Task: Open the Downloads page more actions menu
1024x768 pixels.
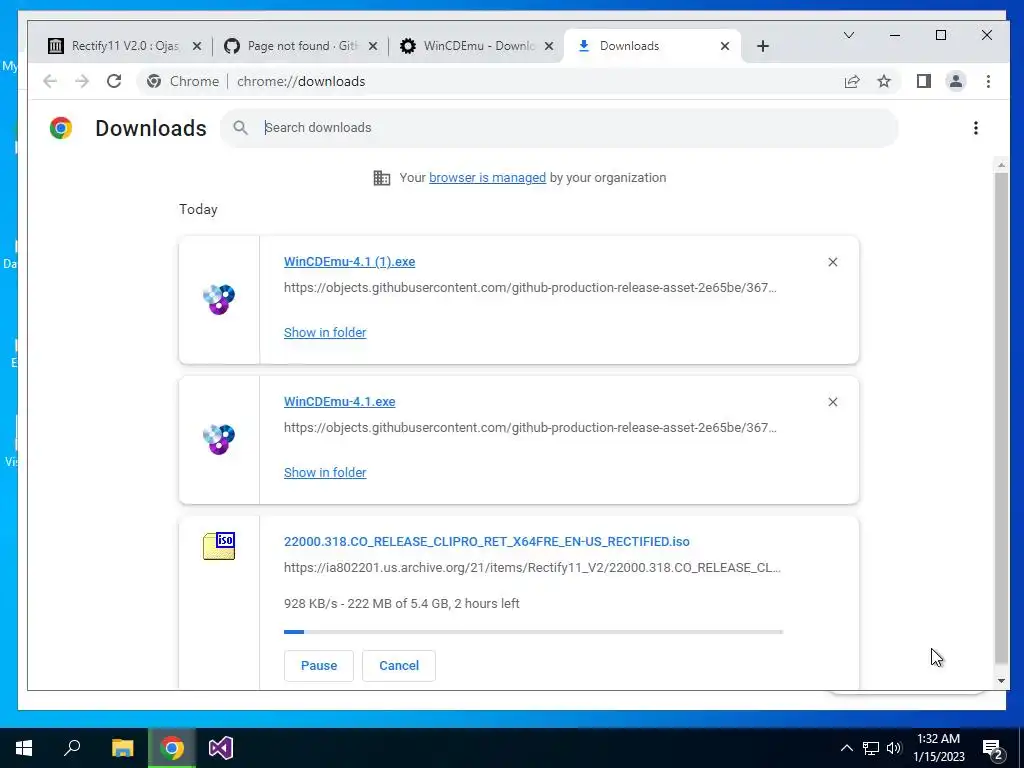Action: coord(976,128)
